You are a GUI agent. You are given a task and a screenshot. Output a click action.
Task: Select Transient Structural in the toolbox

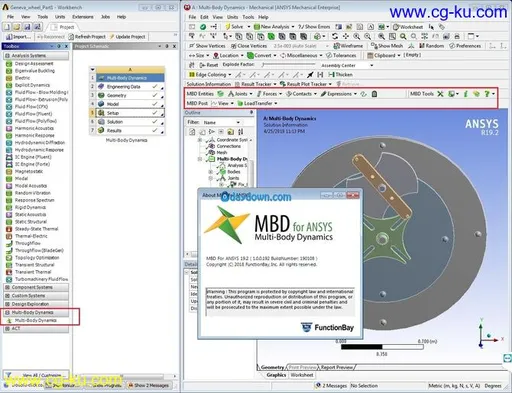[x=34, y=265]
